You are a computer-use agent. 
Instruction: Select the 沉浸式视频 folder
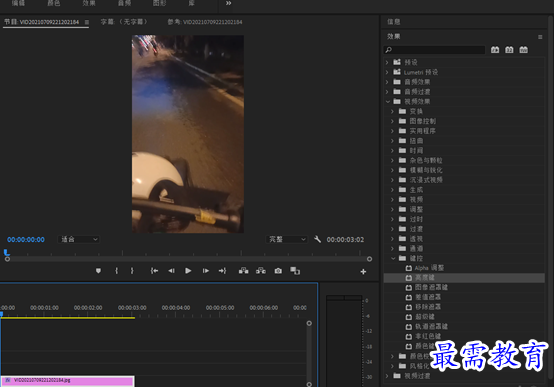coord(426,180)
